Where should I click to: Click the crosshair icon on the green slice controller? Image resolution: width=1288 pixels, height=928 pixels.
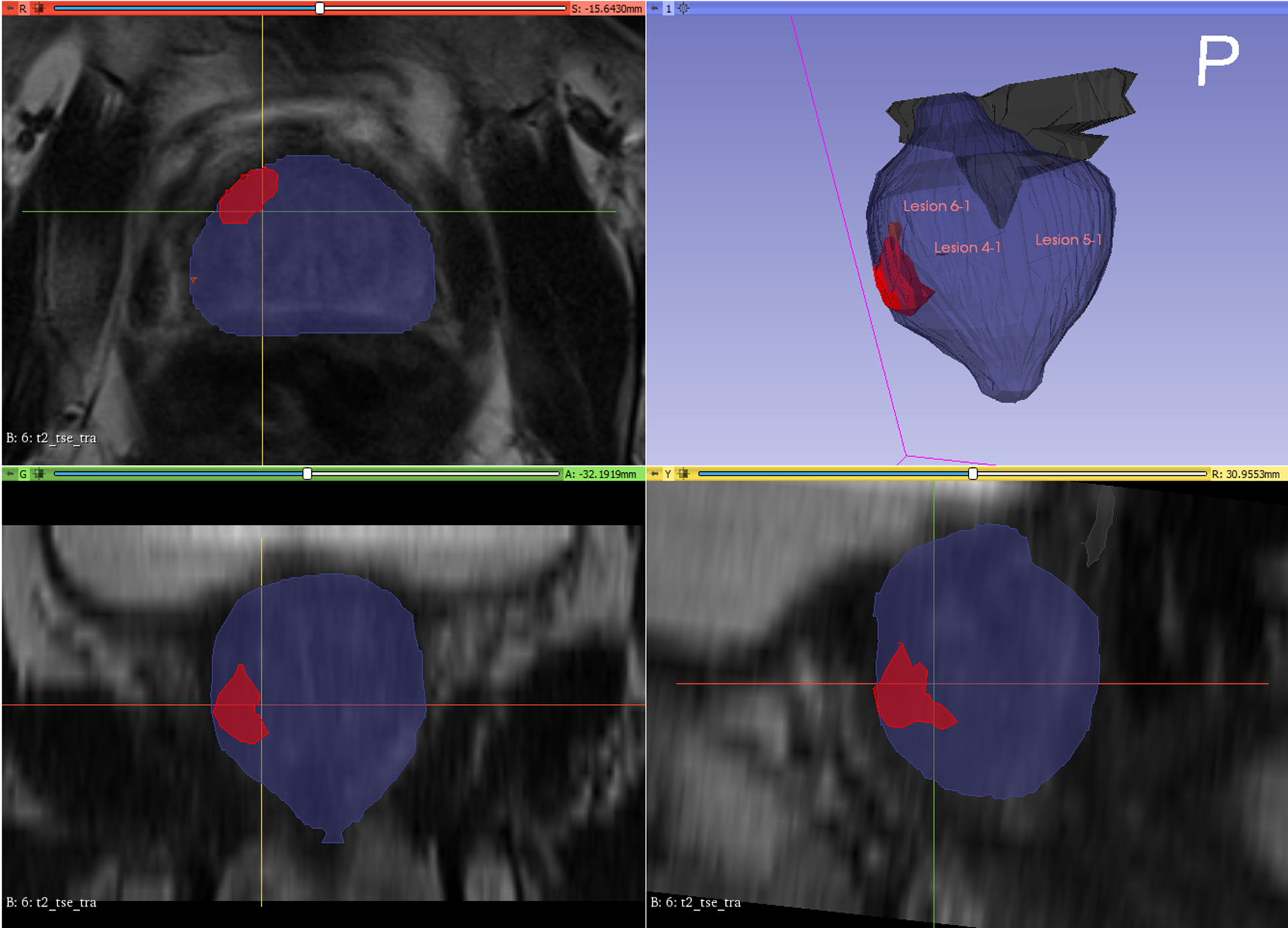click(39, 475)
